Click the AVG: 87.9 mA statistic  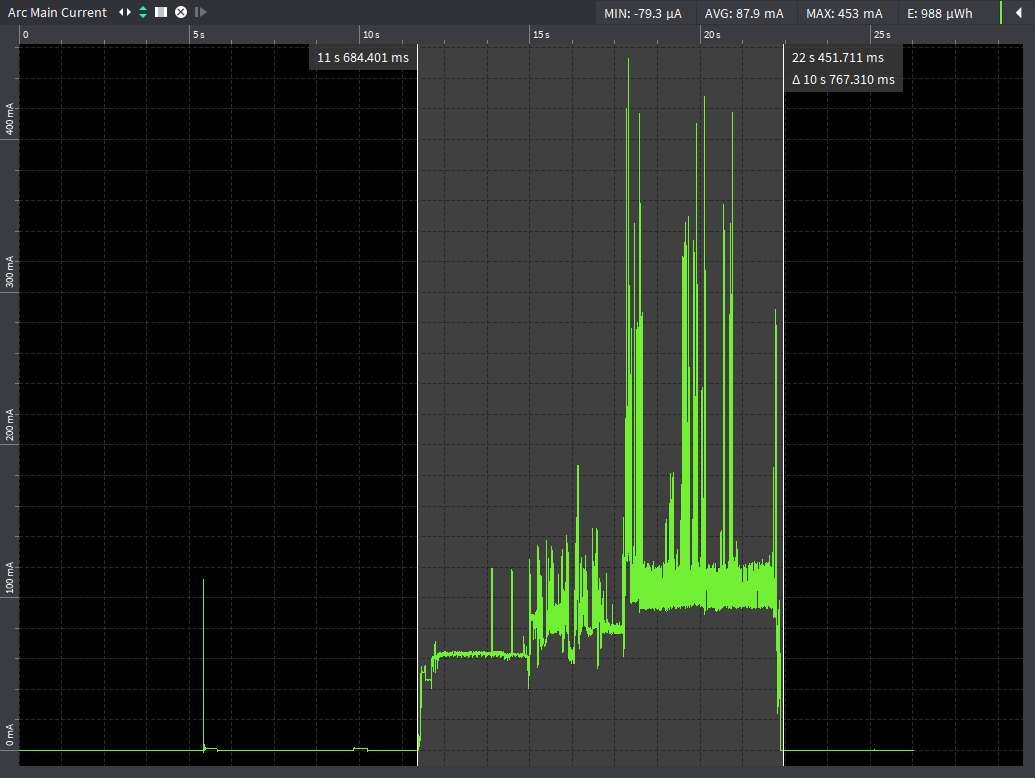point(744,13)
